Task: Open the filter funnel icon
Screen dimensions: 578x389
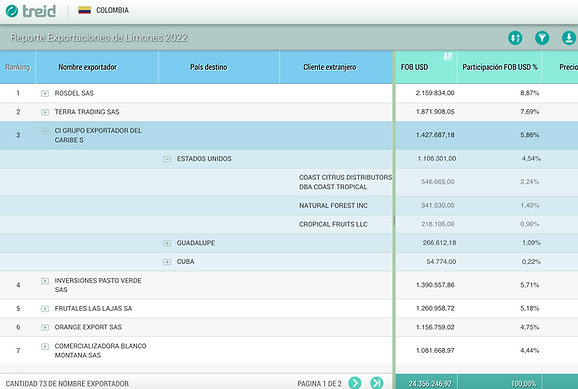Action: click(x=542, y=38)
